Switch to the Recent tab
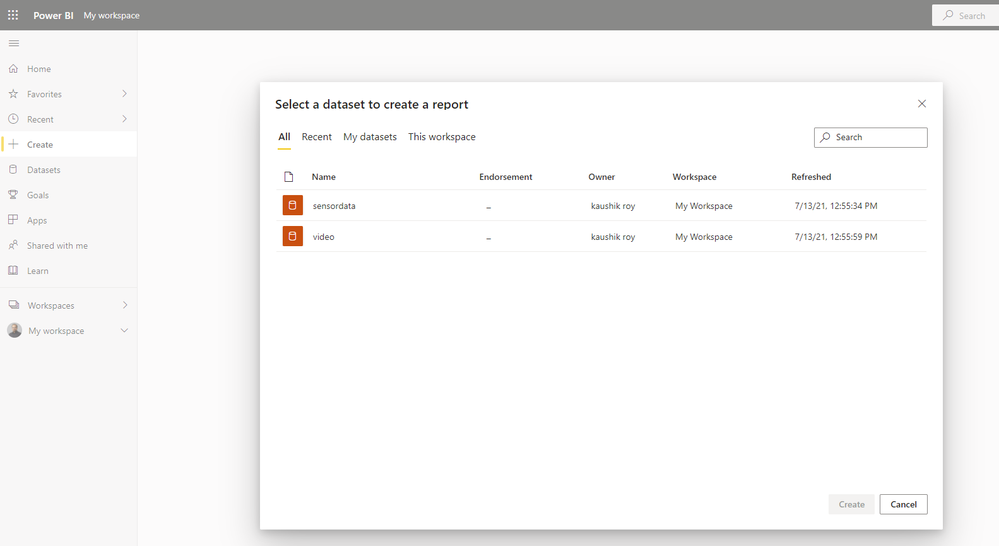 [x=316, y=137]
